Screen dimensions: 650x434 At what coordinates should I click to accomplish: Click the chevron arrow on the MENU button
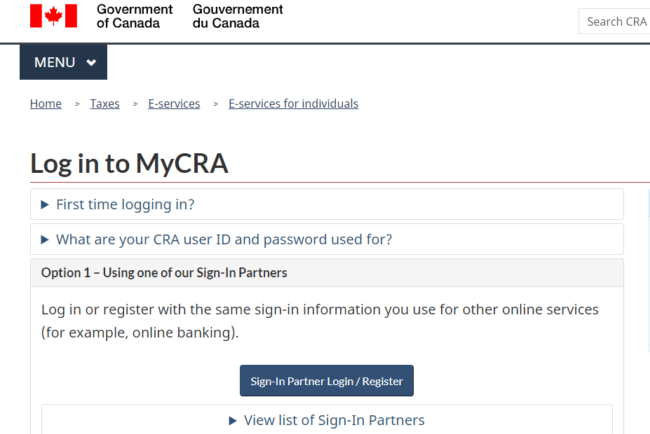tap(91, 63)
